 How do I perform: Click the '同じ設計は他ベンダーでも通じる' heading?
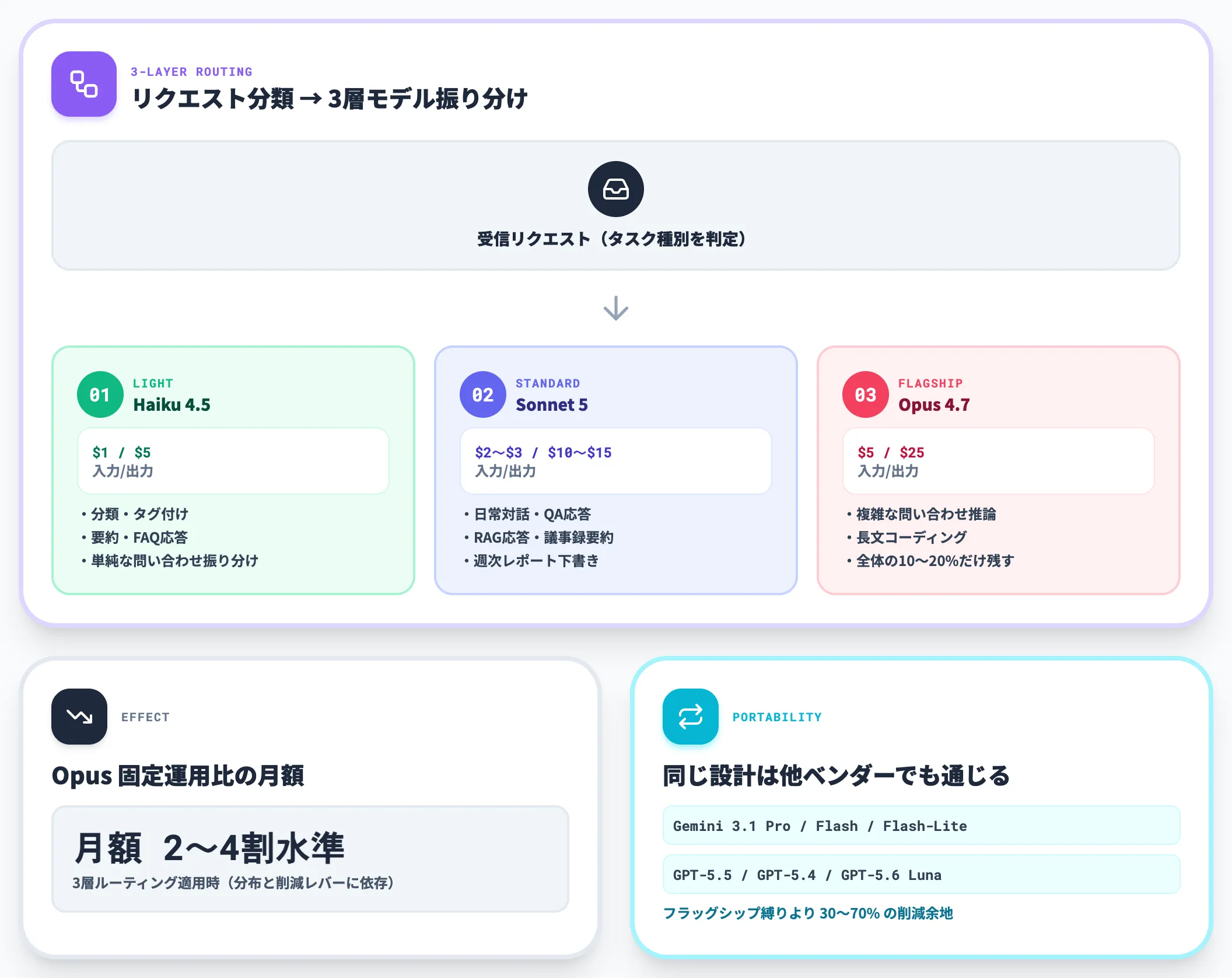[x=836, y=776]
